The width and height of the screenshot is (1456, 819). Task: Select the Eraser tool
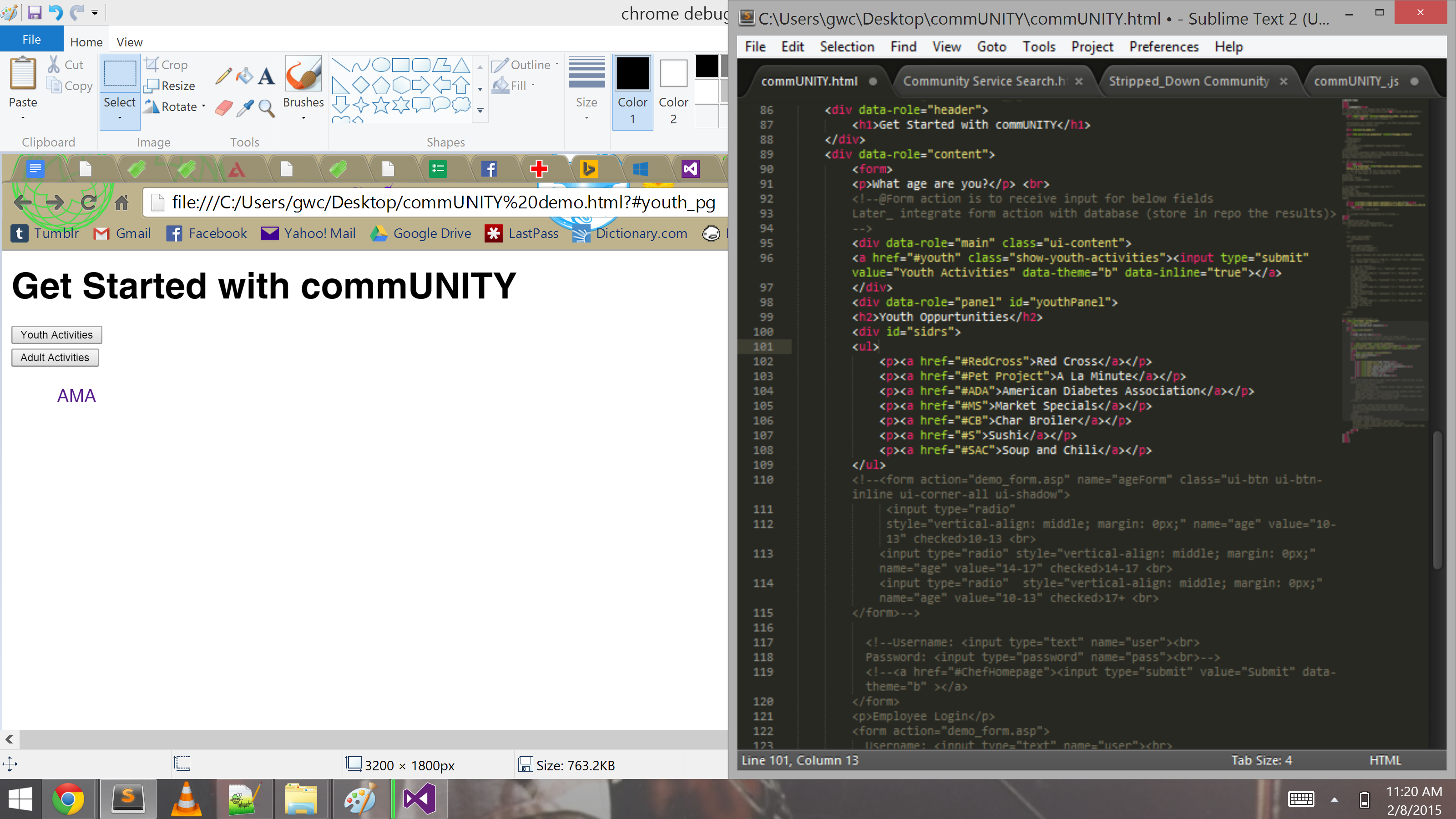click(x=223, y=107)
